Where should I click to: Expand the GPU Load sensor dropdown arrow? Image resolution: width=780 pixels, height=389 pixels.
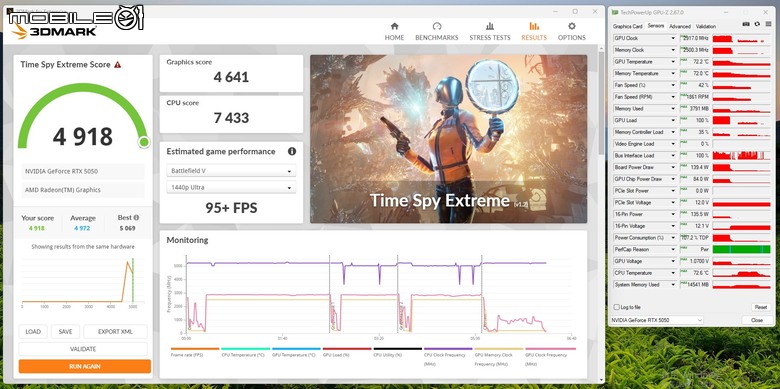point(674,120)
